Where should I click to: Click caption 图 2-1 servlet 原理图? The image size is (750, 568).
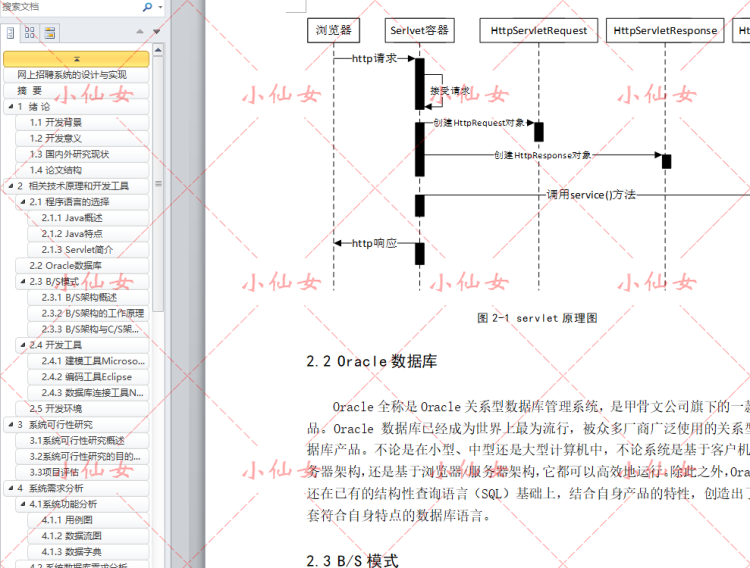coord(537,318)
